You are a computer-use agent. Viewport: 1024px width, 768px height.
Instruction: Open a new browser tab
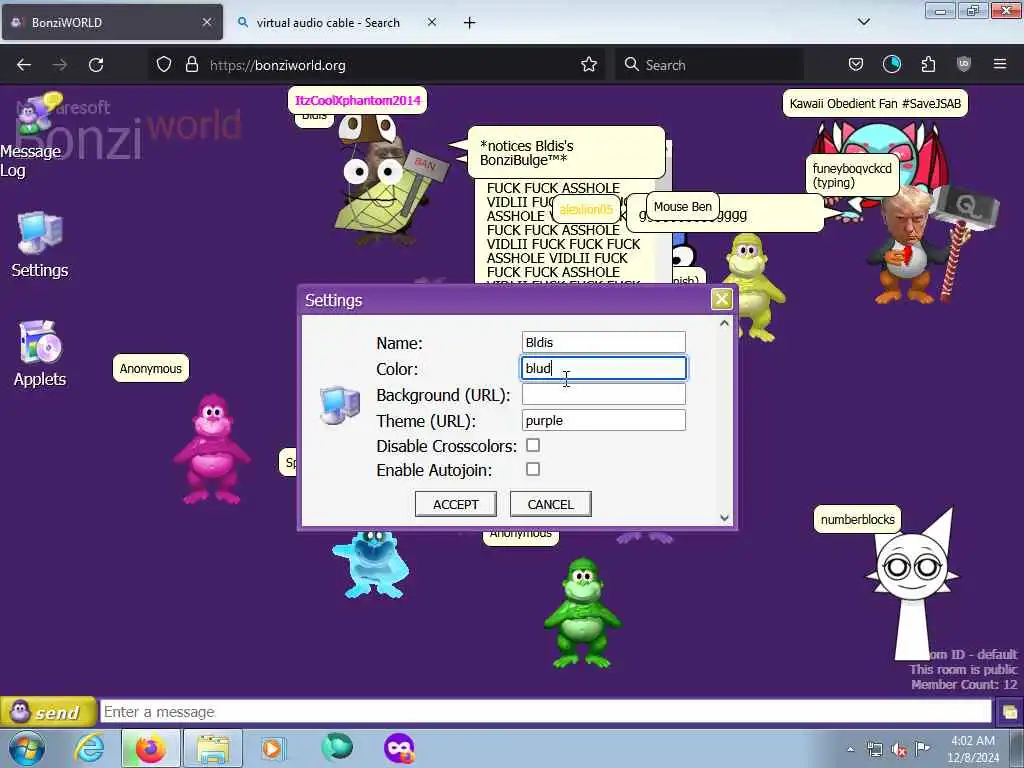pyautogui.click(x=470, y=23)
